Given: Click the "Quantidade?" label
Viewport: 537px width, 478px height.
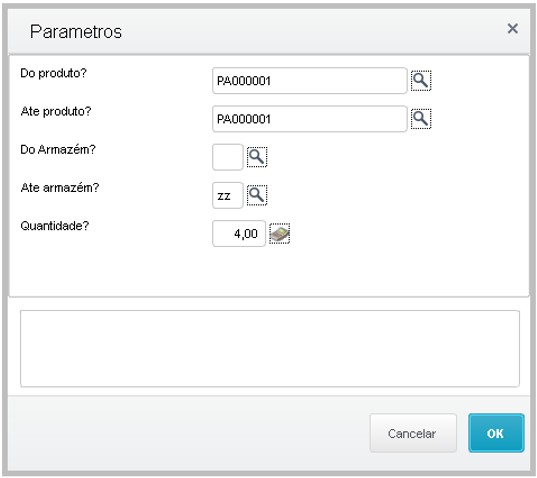Looking at the screenshot, I should [x=54, y=226].
